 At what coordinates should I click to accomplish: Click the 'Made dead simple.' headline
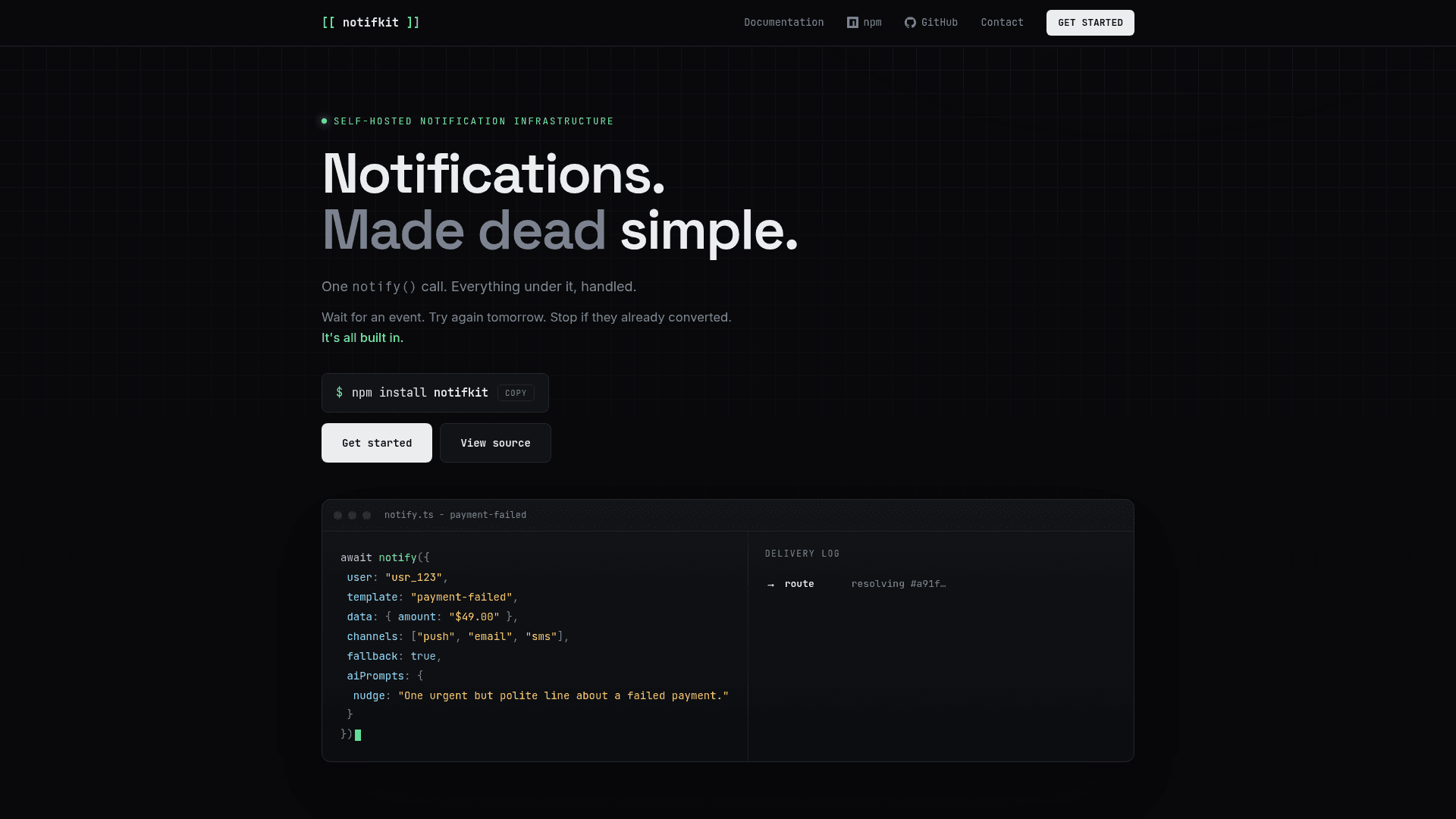click(560, 230)
